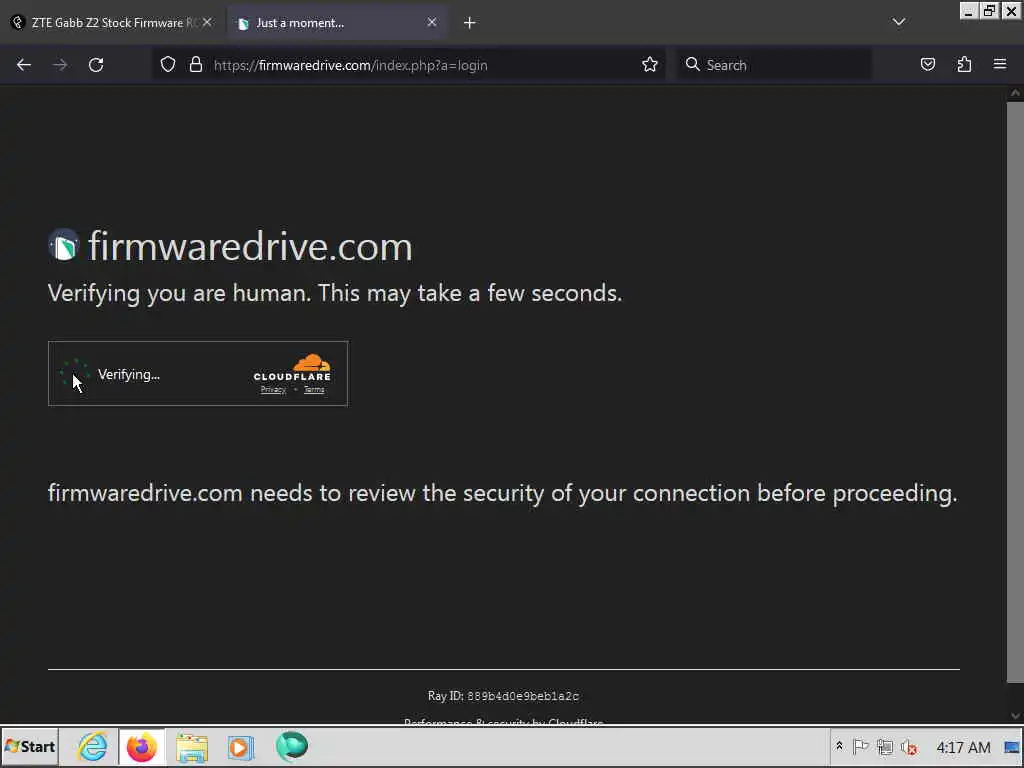The height and width of the screenshot is (768, 1024).
Task: Open Firefox hamburger application menu
Action: 1000,64
